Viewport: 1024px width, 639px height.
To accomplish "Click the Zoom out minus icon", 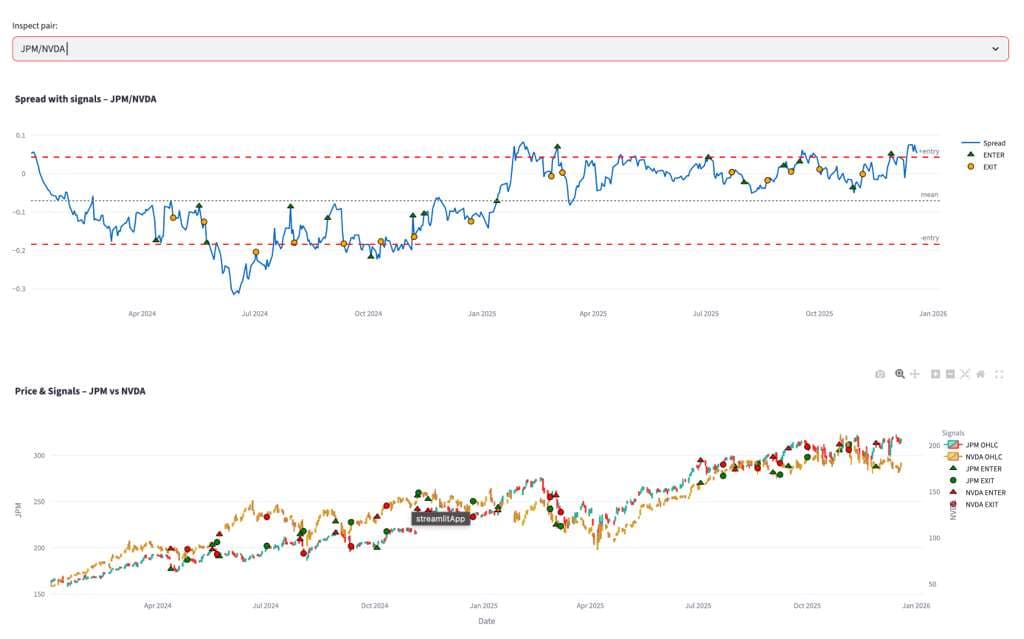I will click(x=950, y=374).
